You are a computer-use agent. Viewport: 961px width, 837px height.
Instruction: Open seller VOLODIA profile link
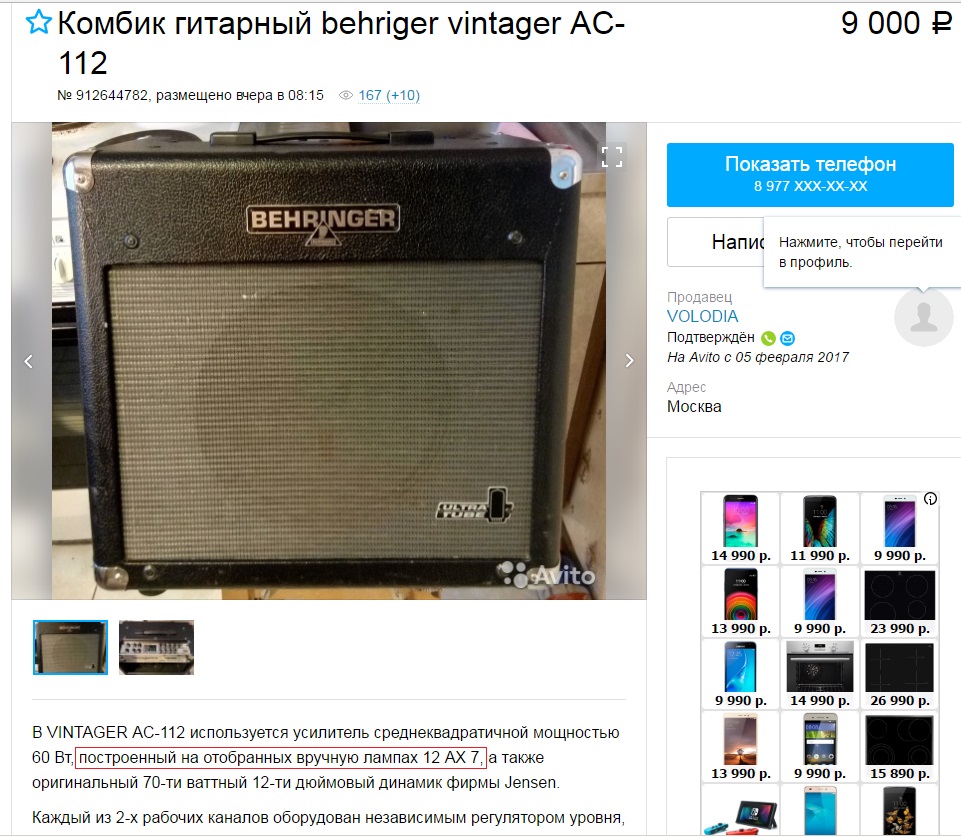coord(702,316)
